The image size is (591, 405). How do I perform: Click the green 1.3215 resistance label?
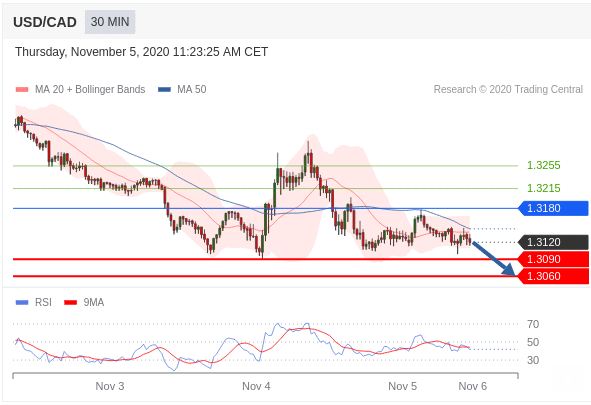(x=544, y=188)
